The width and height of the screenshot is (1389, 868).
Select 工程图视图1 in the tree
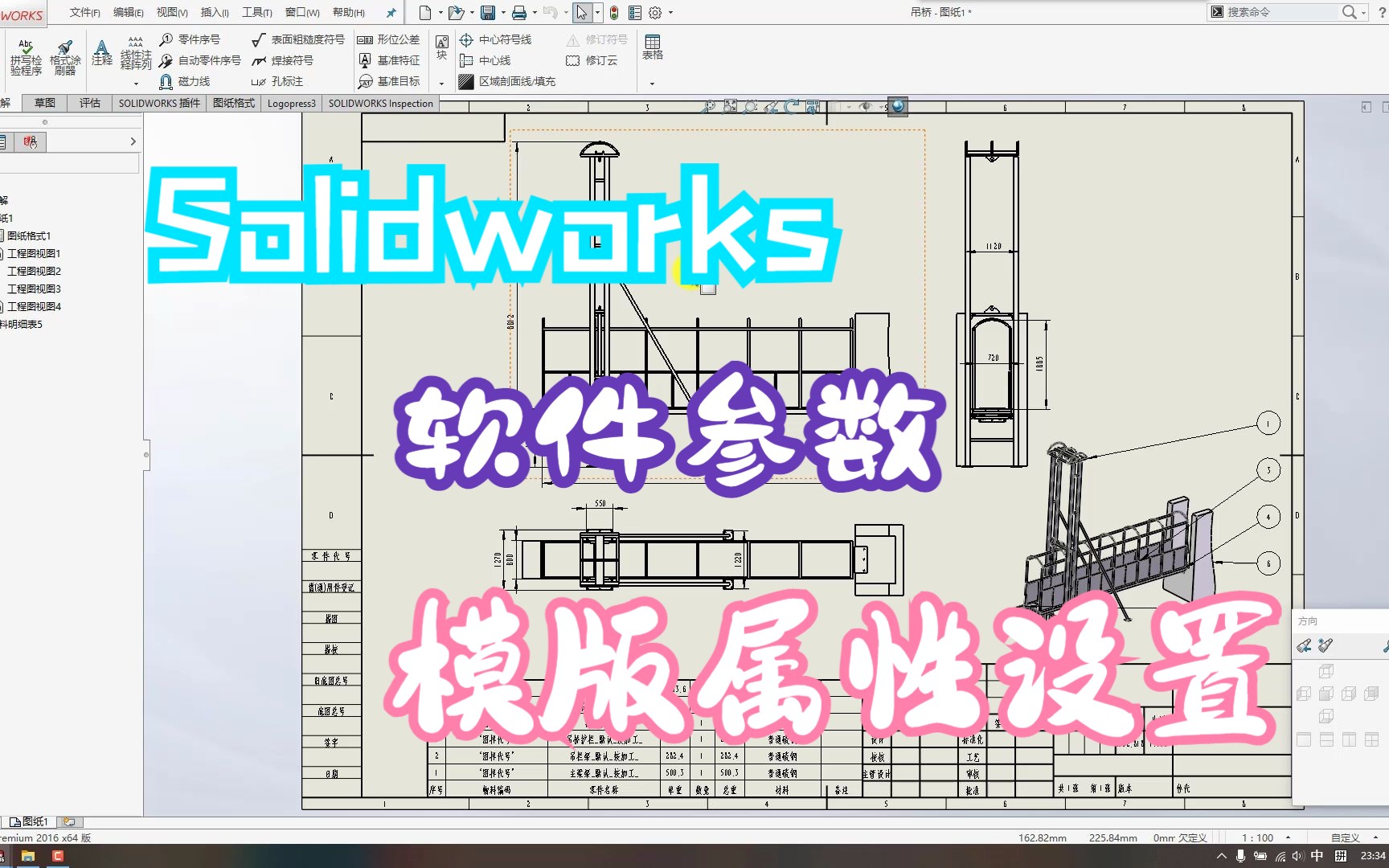tap(34, 253)
